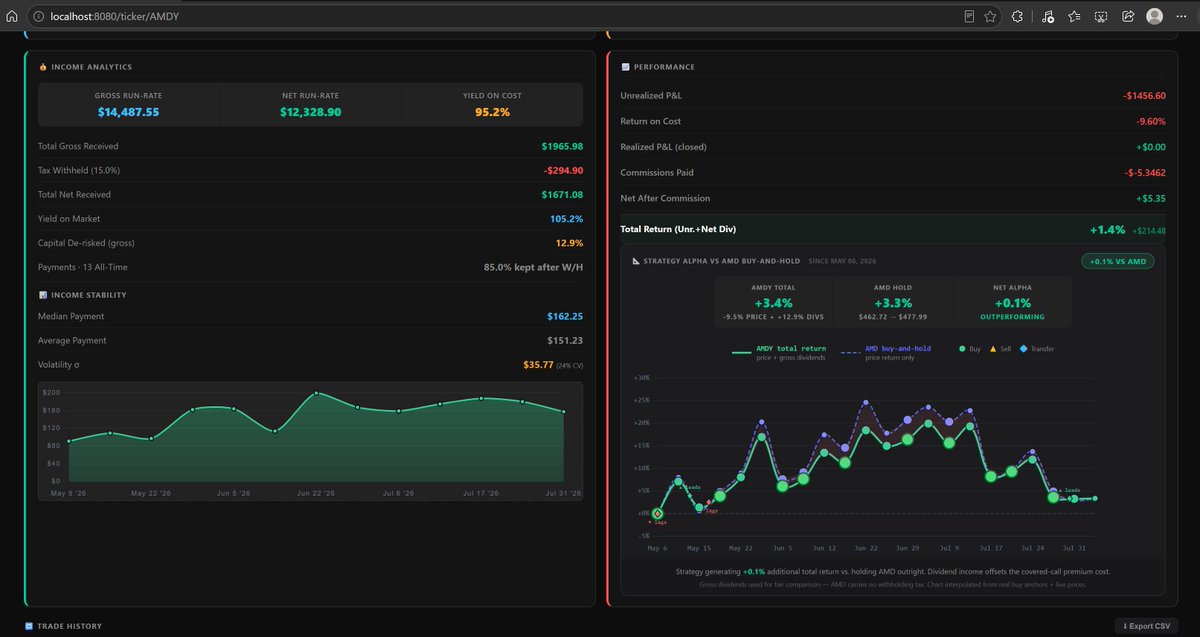Click the first buy marker at May 6
This screenshot has width=1200, height=637.
(x=657, y=513)
